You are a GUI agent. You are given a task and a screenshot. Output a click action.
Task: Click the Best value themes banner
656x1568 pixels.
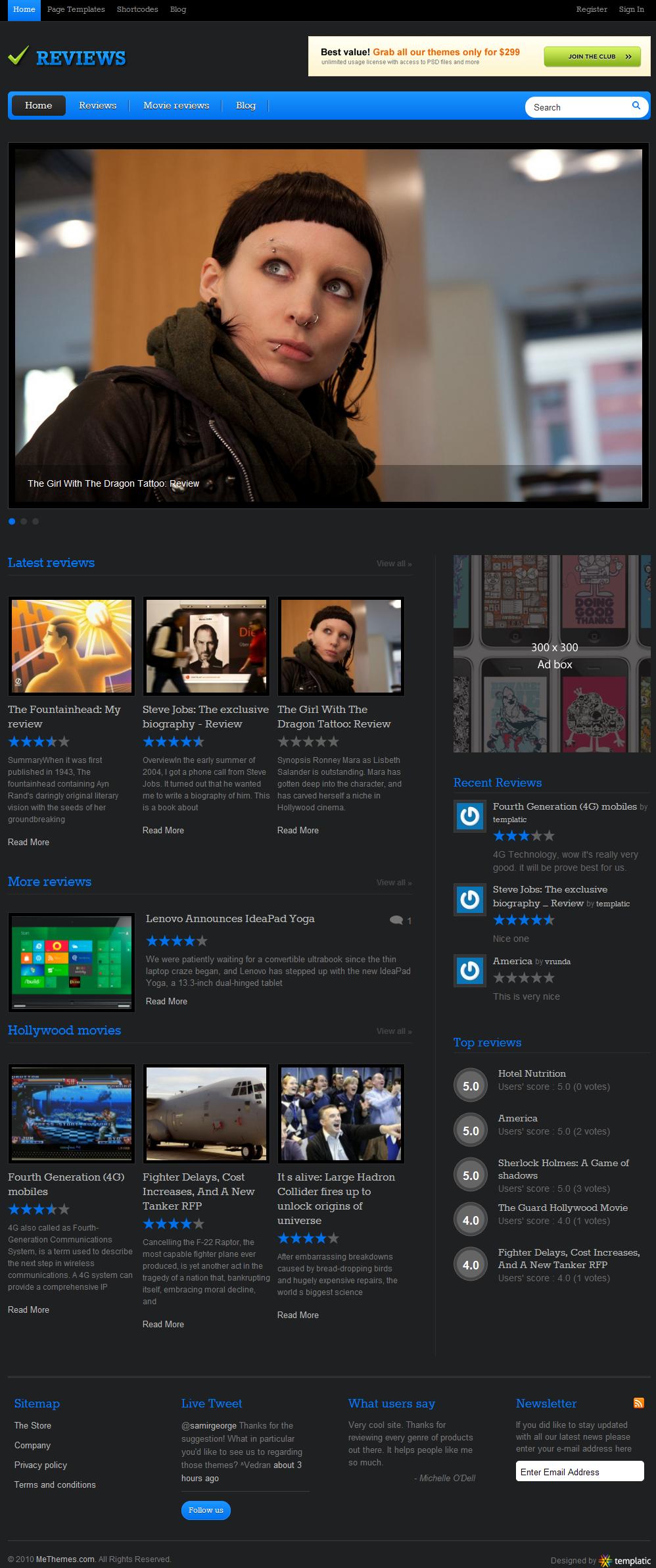(x=479, y=56)
